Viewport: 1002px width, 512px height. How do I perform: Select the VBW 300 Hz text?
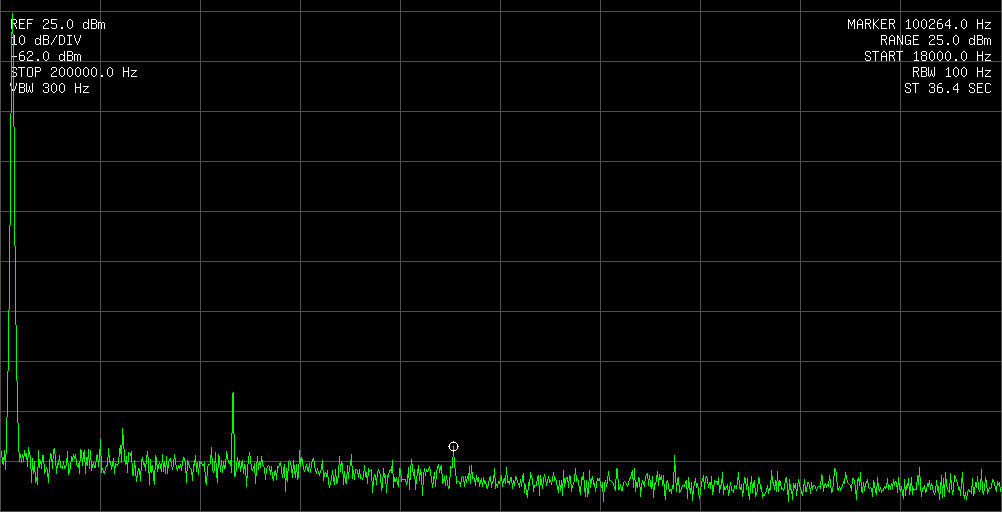coord(50,89)
